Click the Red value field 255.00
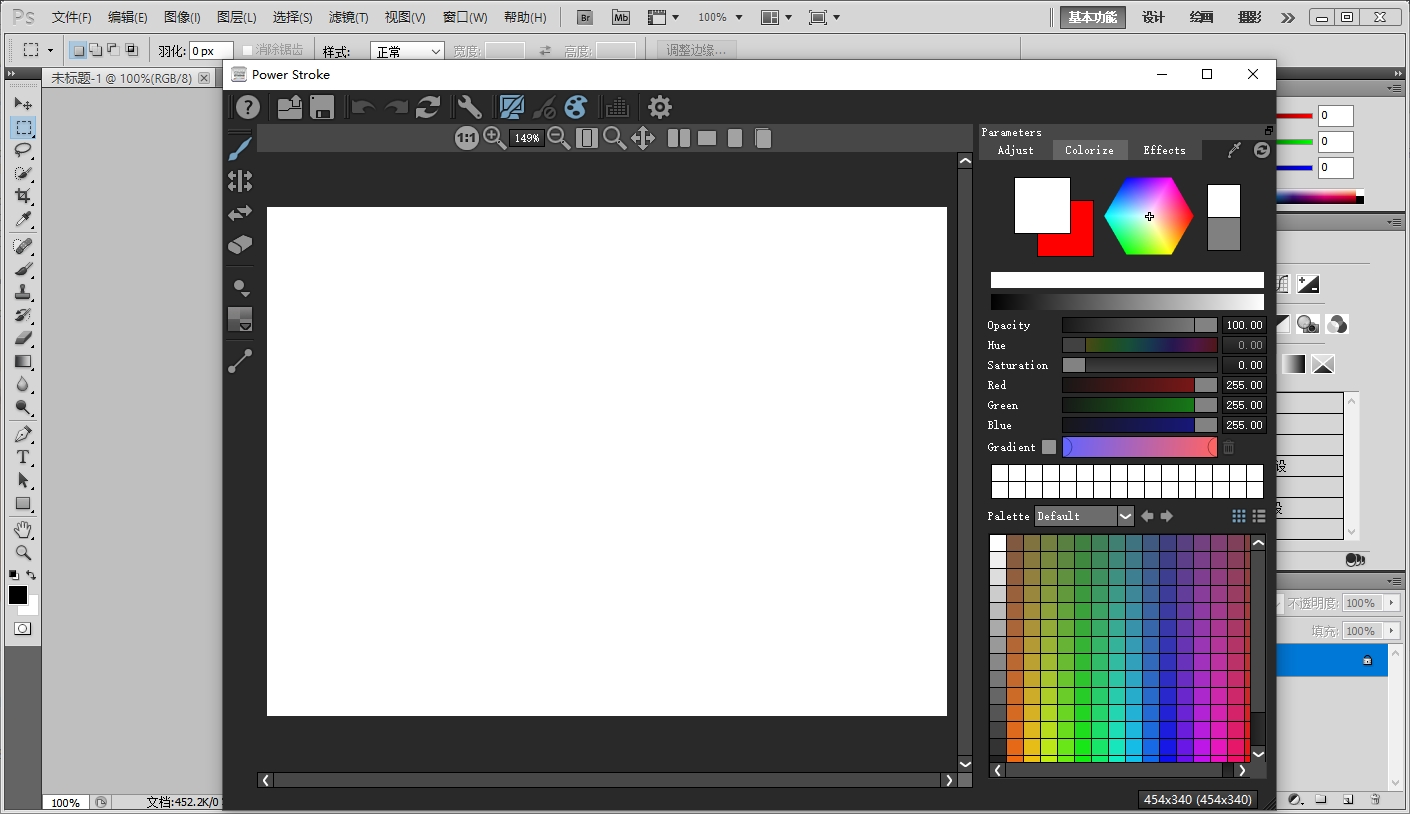 [x=1244, y=385]
